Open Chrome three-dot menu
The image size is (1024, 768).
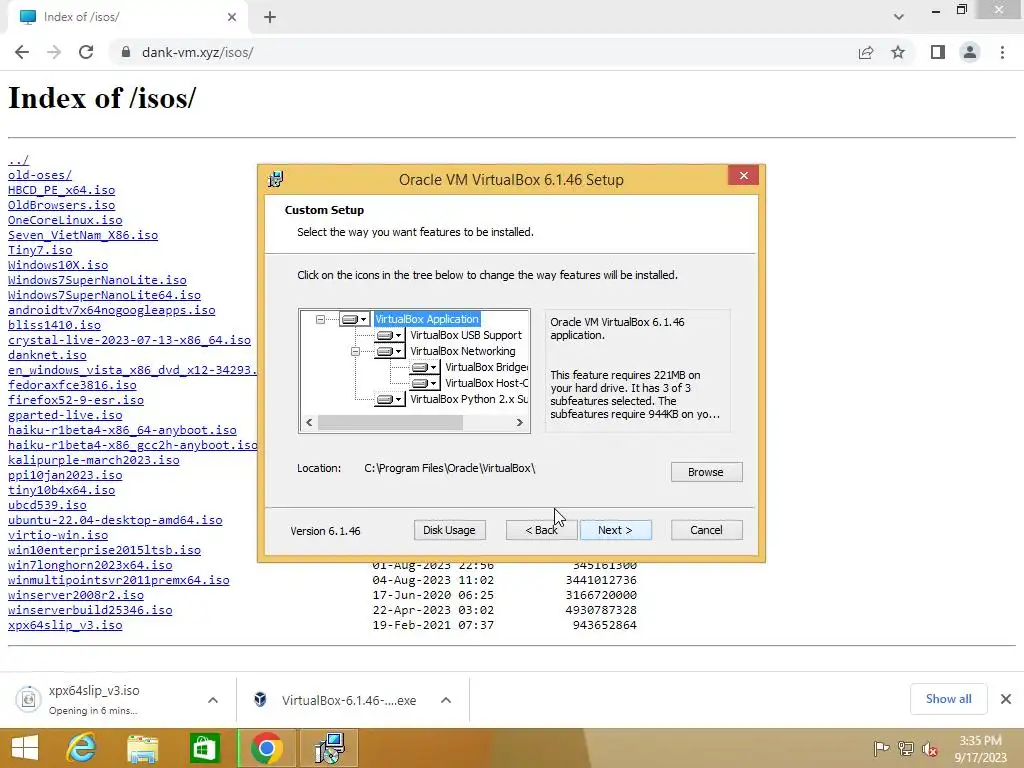1002,52
